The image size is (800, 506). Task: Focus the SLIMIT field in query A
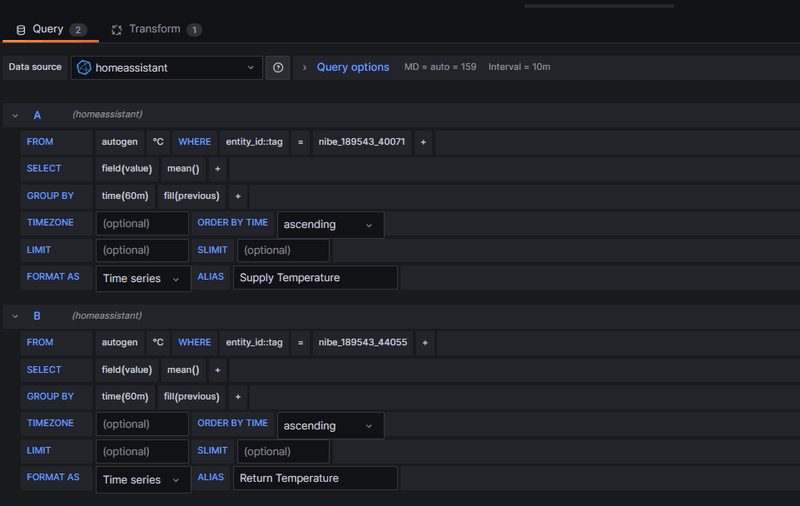tap(283, 250)
